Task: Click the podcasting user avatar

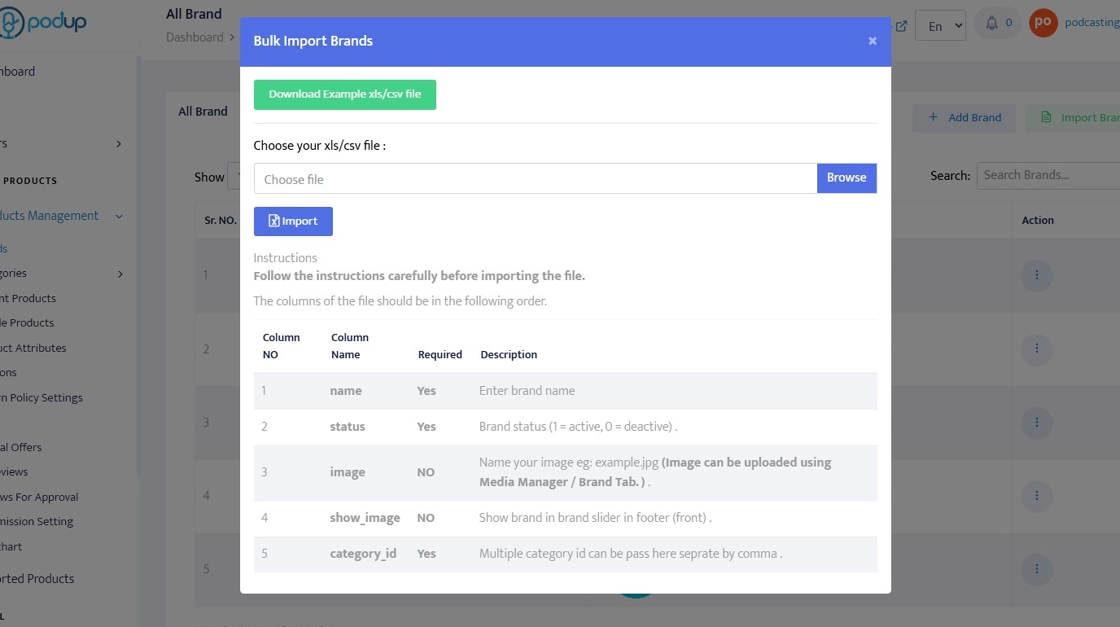Action: (x=1043, y=23)
